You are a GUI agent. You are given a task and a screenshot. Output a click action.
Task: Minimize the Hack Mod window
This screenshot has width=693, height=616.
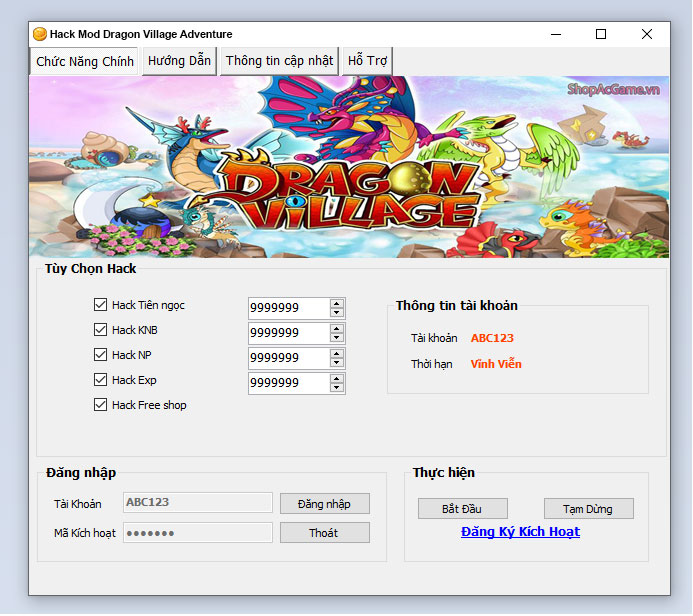click(556, 34)
